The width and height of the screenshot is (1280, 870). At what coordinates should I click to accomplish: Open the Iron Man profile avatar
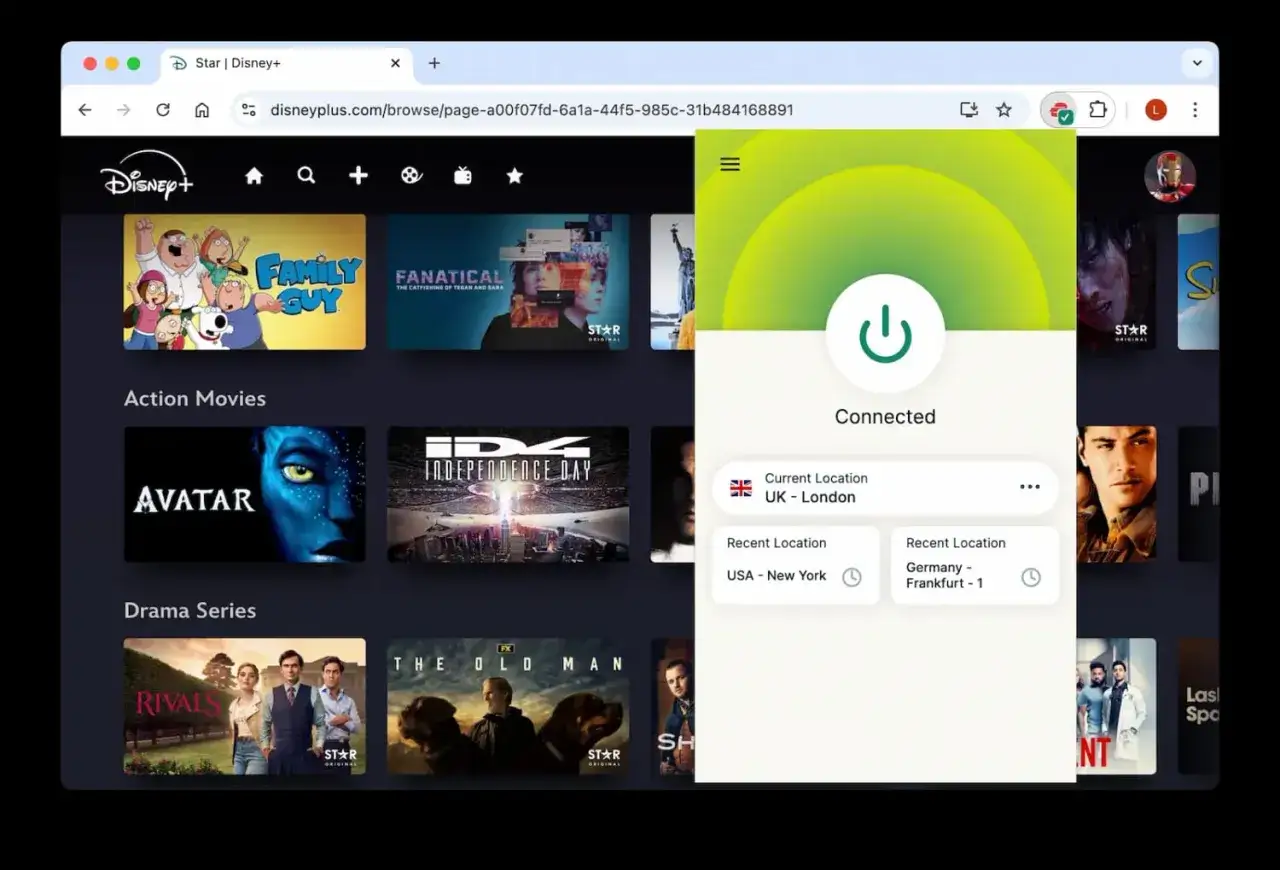click(1170, 176)
